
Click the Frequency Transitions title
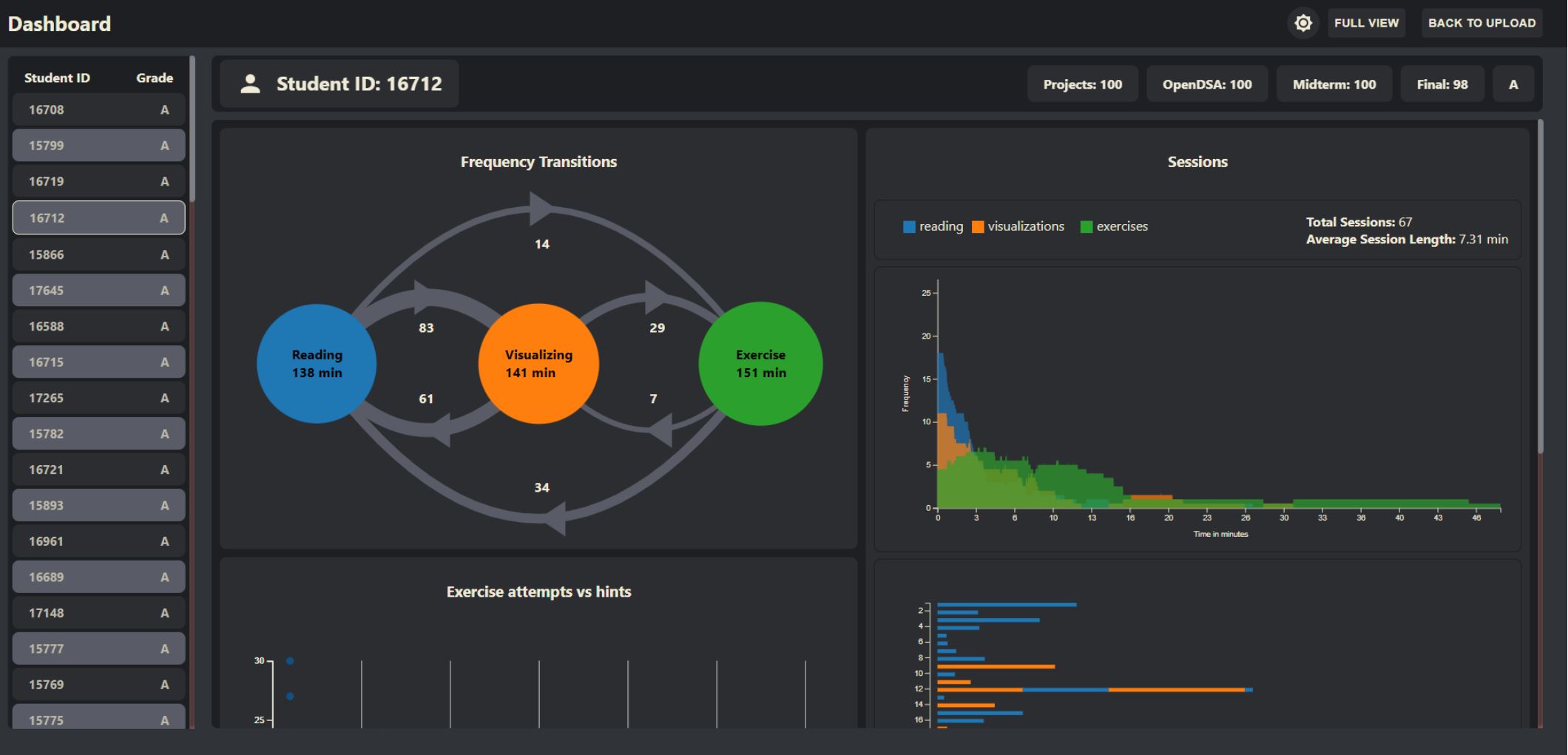538,162
